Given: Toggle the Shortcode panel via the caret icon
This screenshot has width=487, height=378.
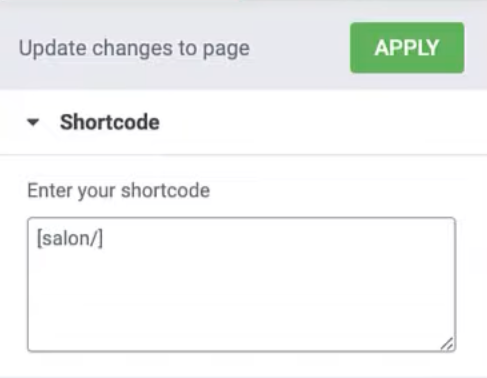Looking at the screenshot, I should pyautogui.click(x=33, y=122).
